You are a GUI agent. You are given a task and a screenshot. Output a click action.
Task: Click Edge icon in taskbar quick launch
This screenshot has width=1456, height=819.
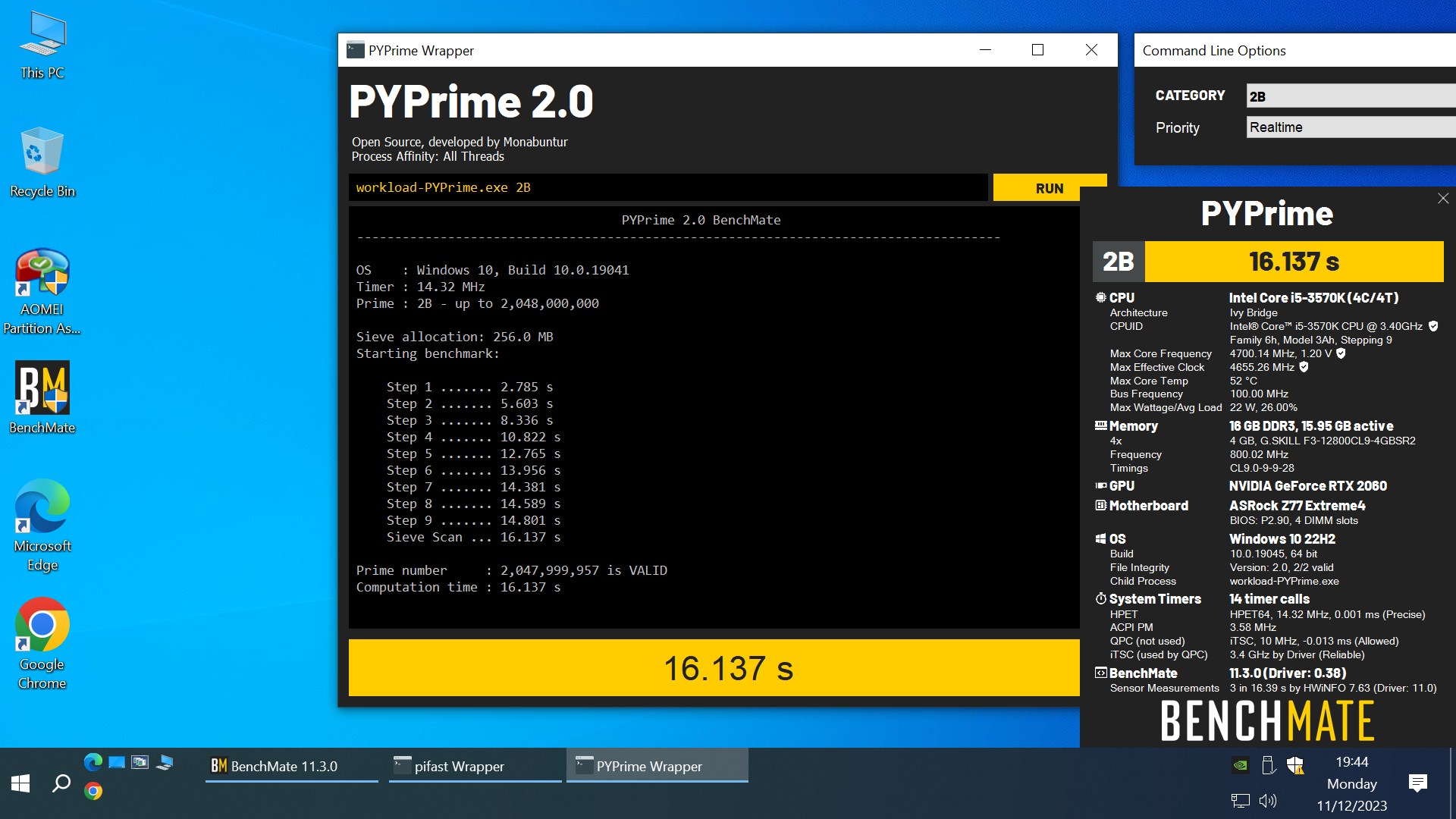click(93, 762)
